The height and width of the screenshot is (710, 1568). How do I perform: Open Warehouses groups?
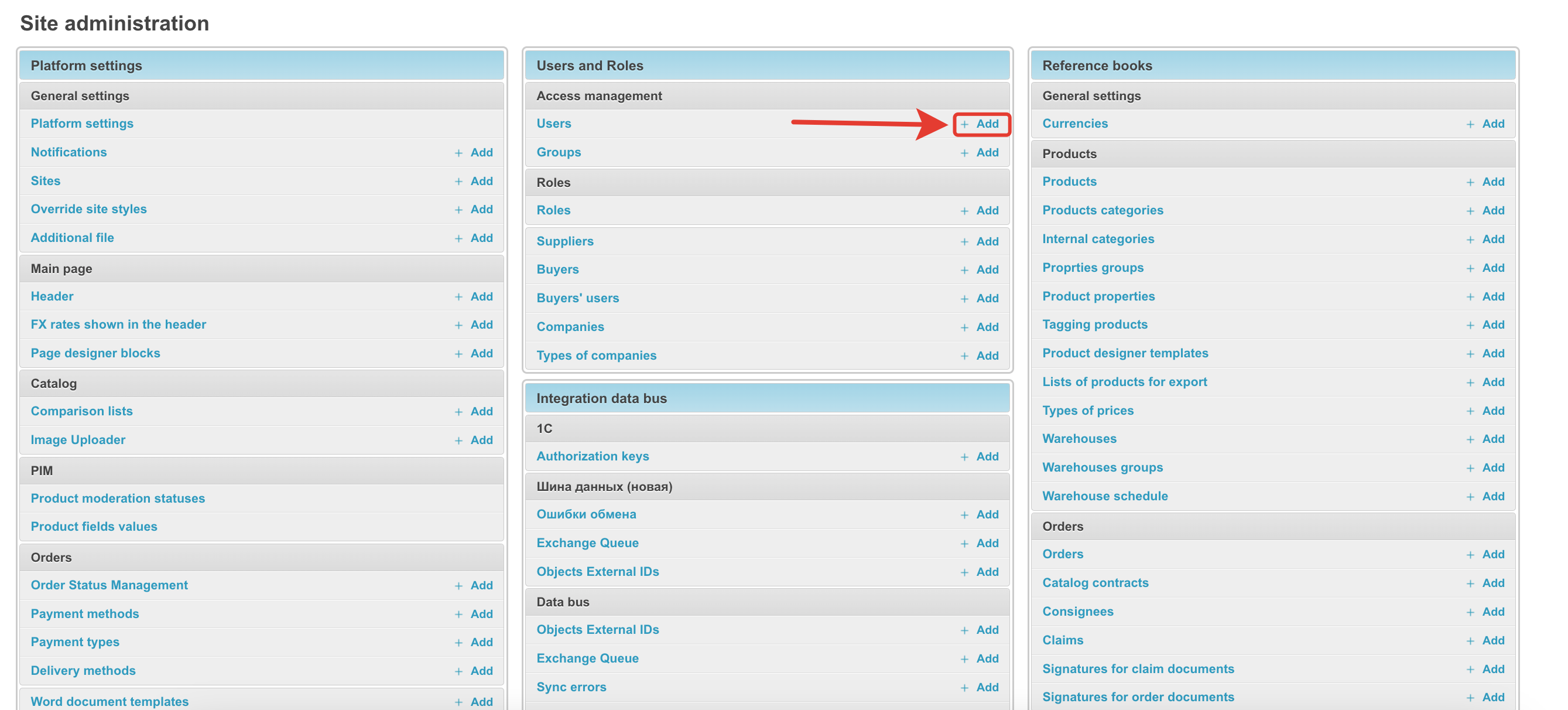1103,467
